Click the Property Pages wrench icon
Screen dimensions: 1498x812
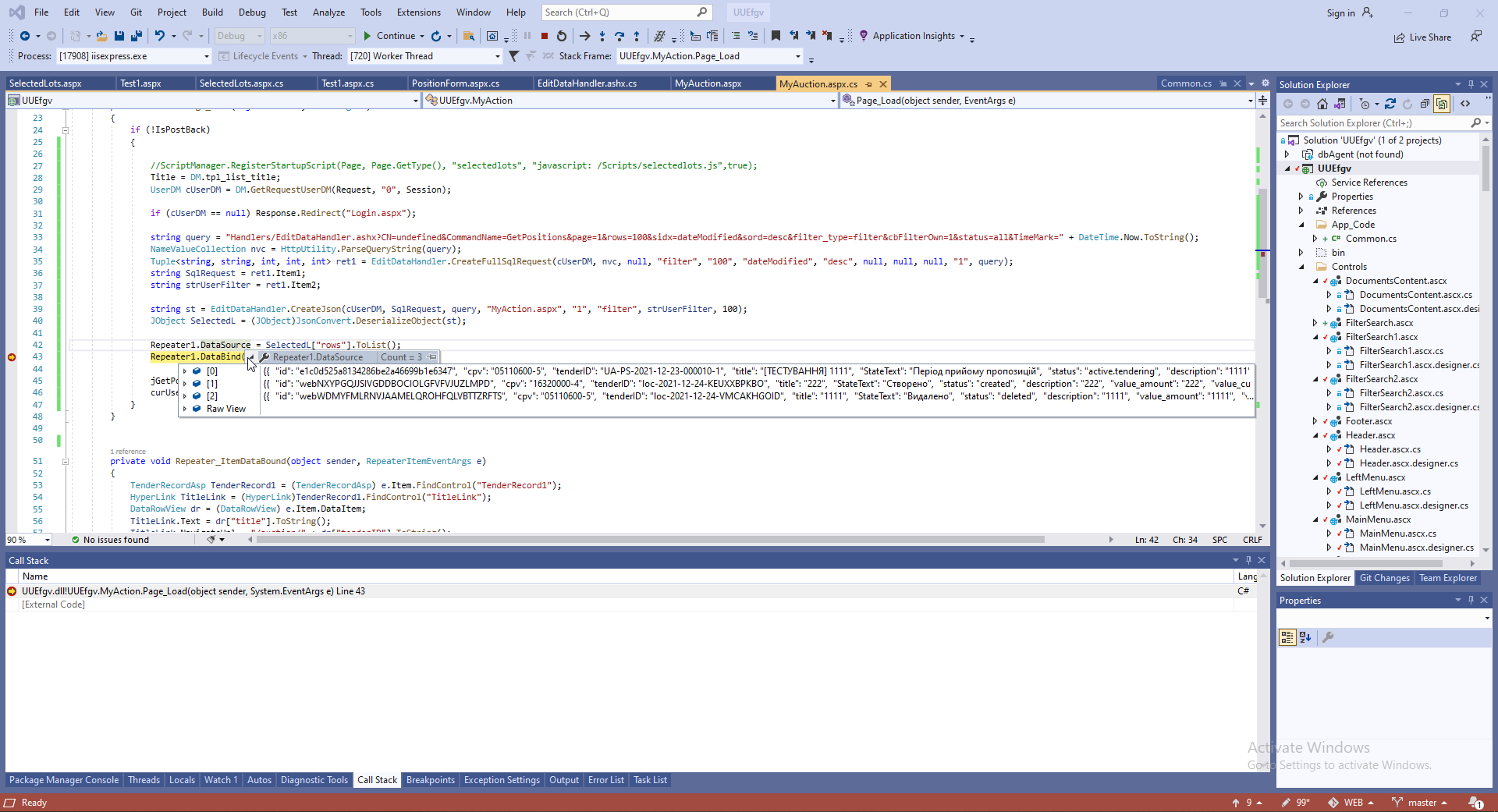(1328, 637)
